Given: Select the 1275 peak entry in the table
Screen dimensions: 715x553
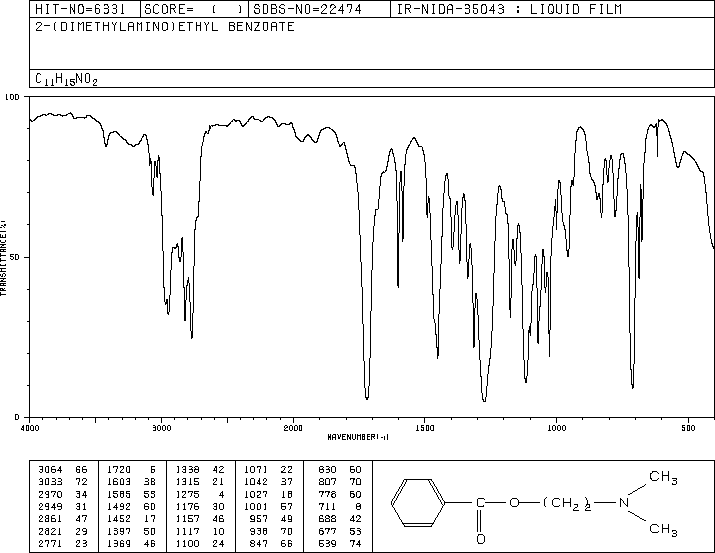Looking at the screenshot, I should (200, 494).
